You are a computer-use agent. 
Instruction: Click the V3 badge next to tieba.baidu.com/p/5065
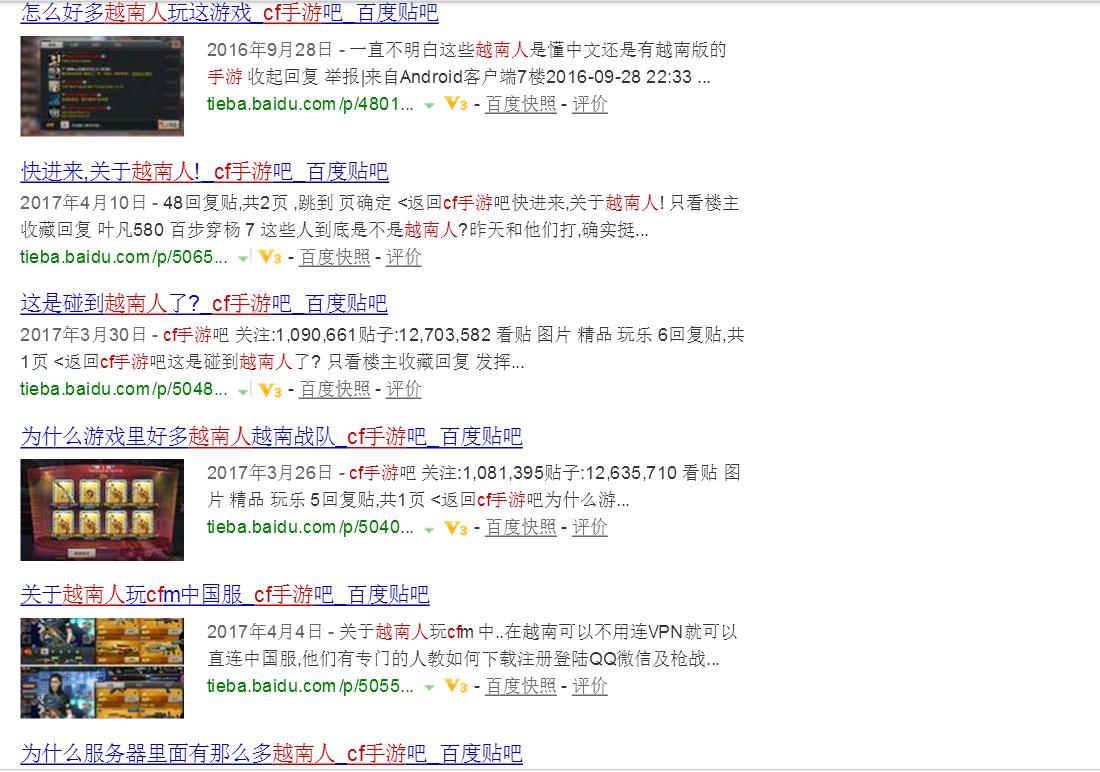click(268, 258)
